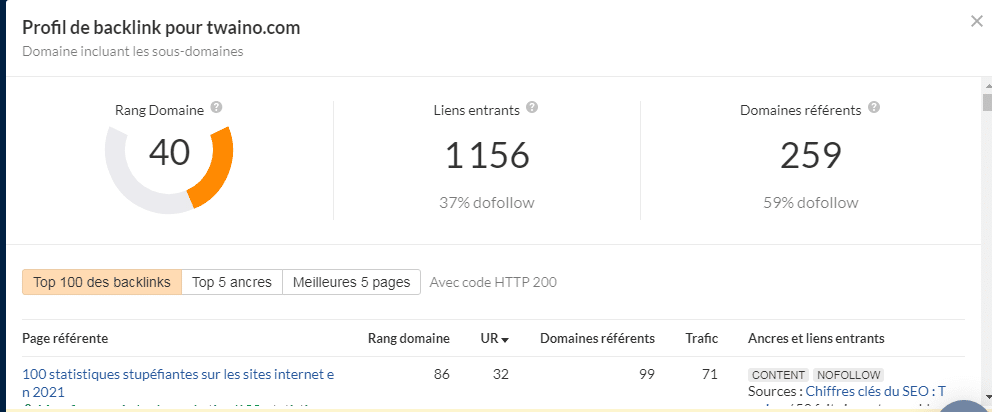The height and width of the screenshot is (412, 992).
Task: Click Domaines référents table column header
Action: tap(597, 339)
